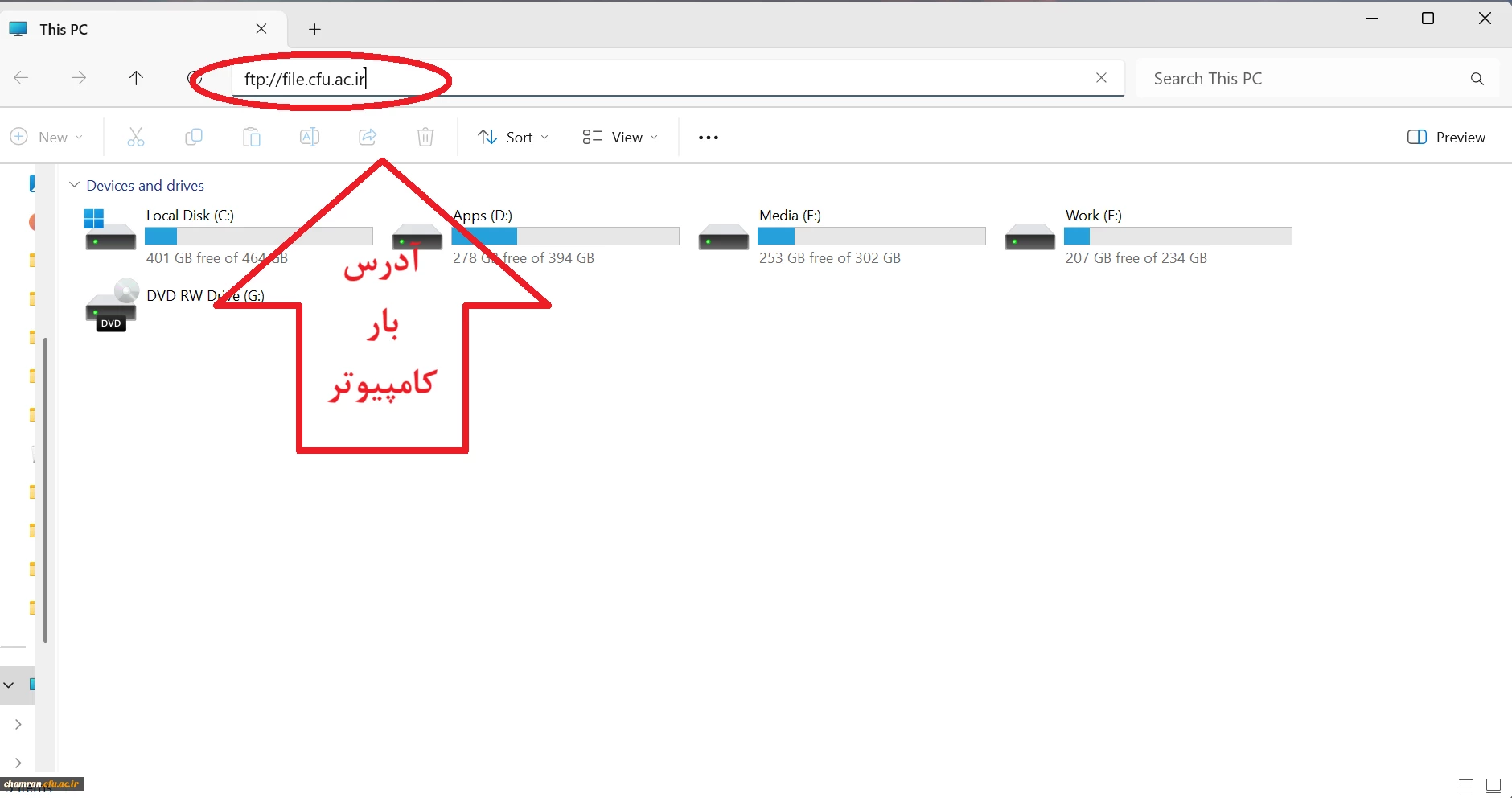Open the Sort dropdown menu

tap(513, 138)
